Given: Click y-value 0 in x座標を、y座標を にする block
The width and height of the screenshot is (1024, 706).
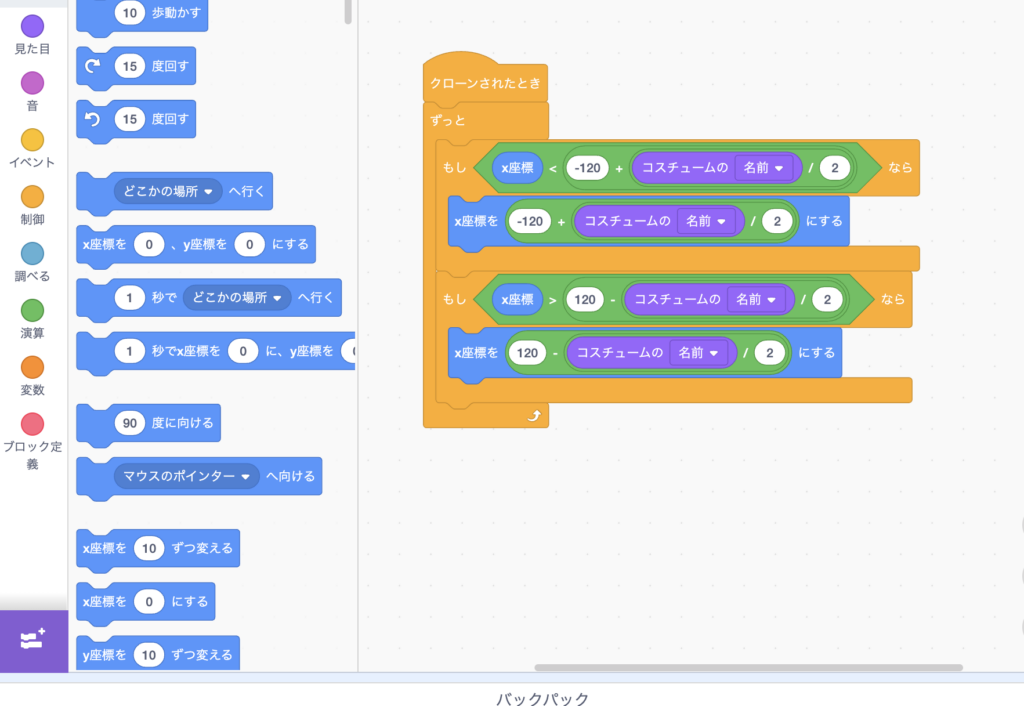Looking at the screenshot, I should pos(249,244).
